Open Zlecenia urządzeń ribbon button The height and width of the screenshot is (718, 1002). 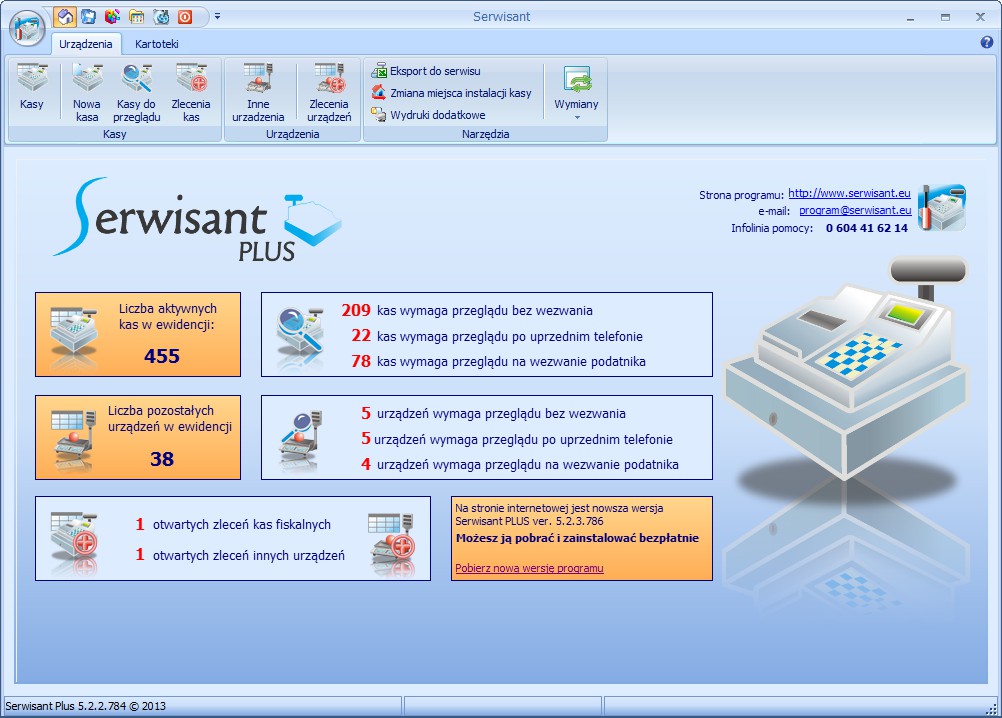coord(329,92)
